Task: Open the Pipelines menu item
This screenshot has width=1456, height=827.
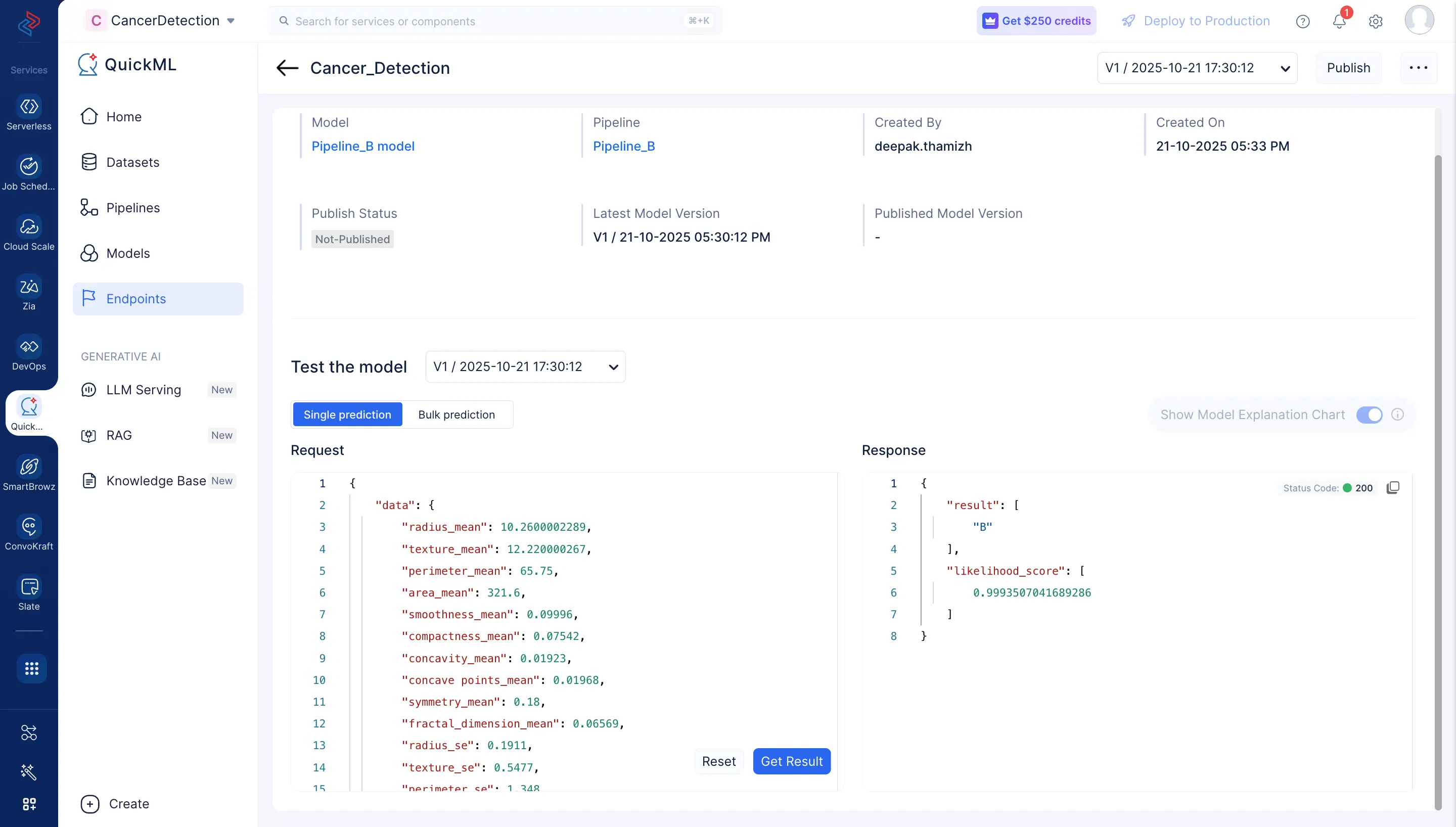Action: (x=133, y=208)
